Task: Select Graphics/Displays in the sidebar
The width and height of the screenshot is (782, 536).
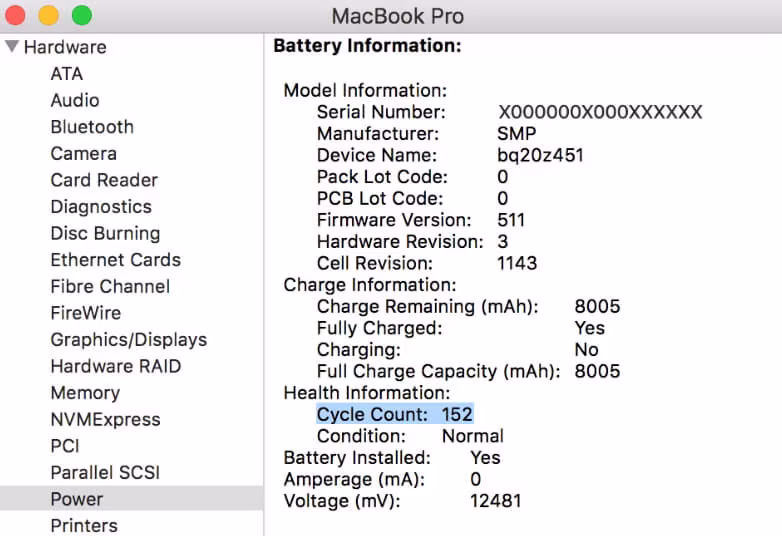Action: click(x=129, y=340)
